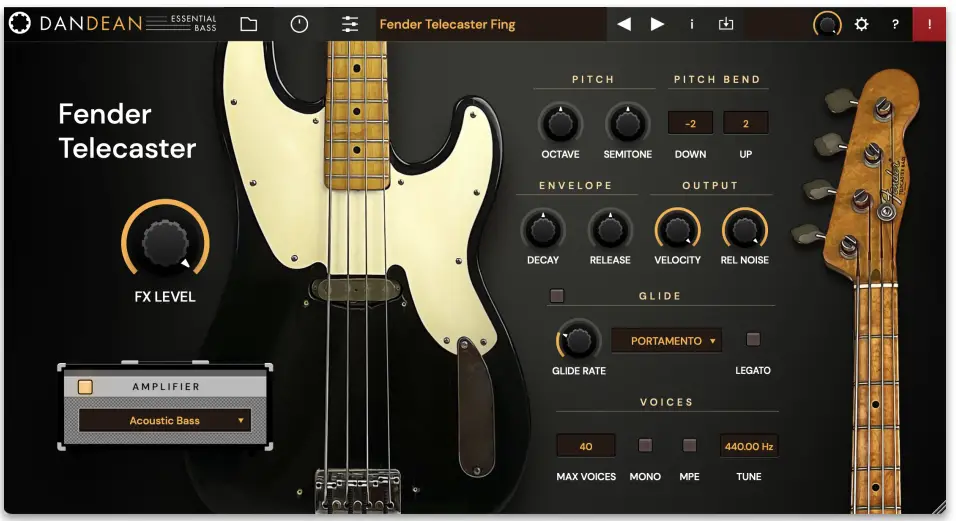
Task: Enable the LEGATO checkbox
Action: click(753, 339)
